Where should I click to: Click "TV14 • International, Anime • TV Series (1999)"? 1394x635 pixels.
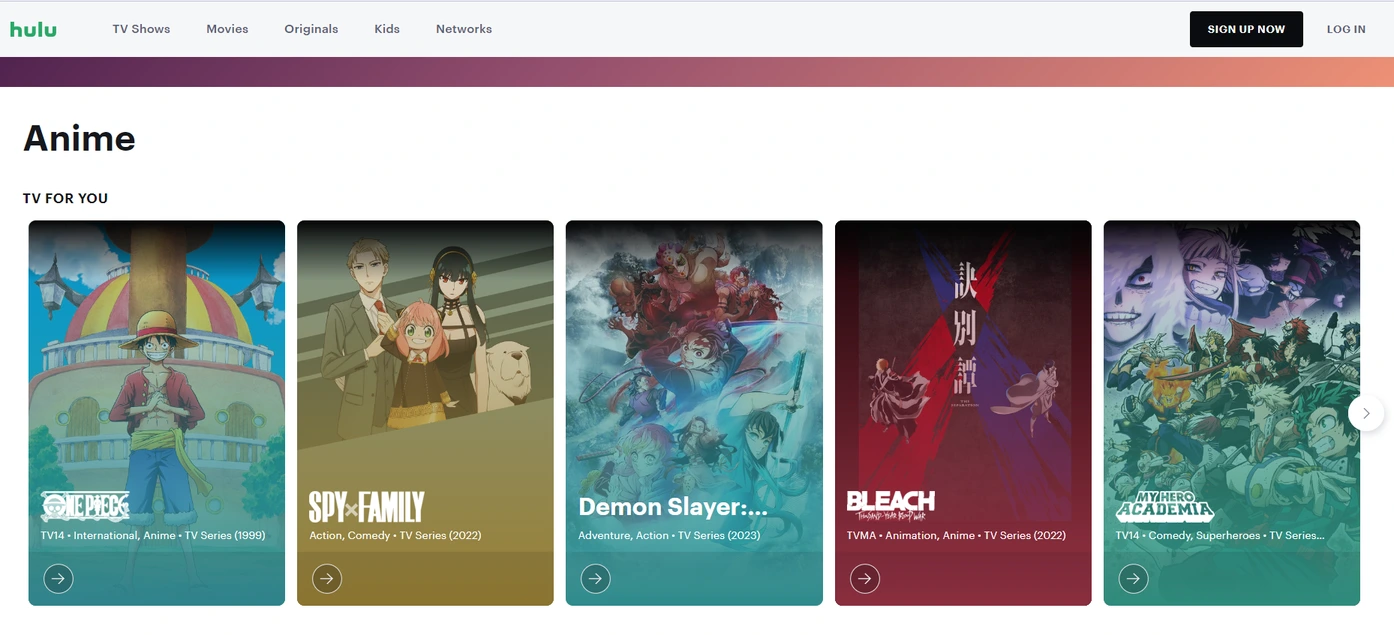coord(153,536)
